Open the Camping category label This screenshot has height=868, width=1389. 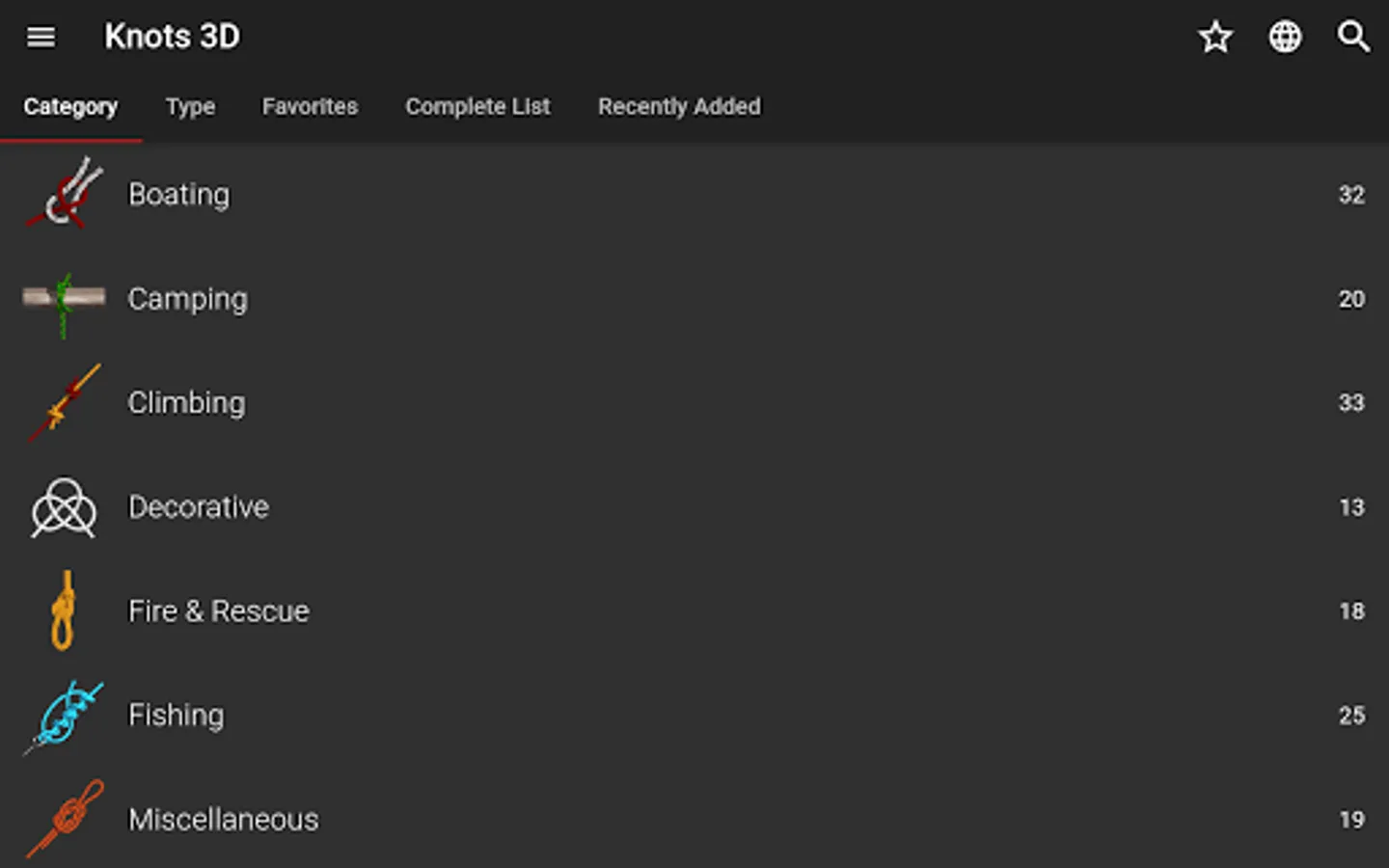pyautogui.click(x=188, y=299)
